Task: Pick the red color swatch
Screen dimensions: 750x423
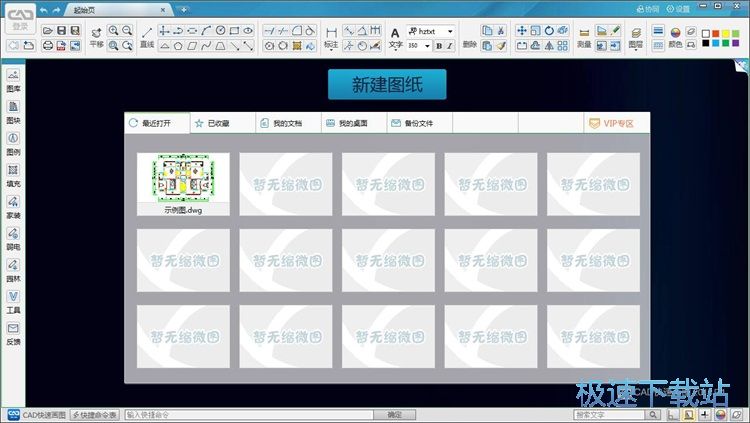Action: (716, 33)
